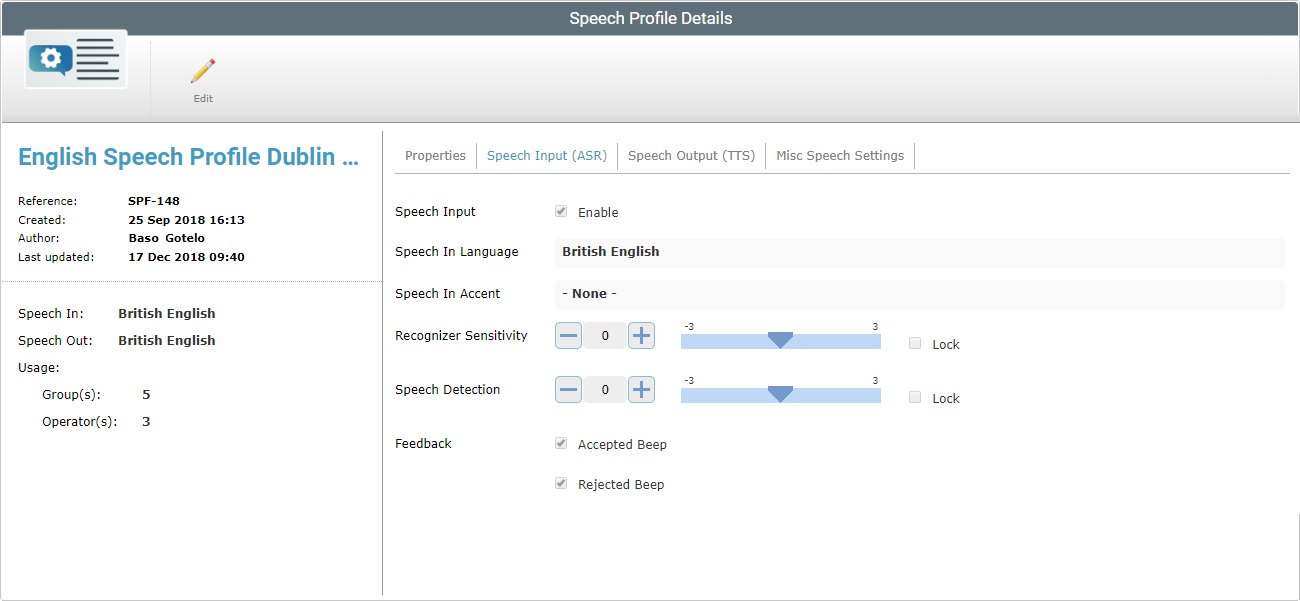Decrease Speech Detection using the minus icon
The width and height of the screenshot is (1300, 601).
(x=568, y=389)
